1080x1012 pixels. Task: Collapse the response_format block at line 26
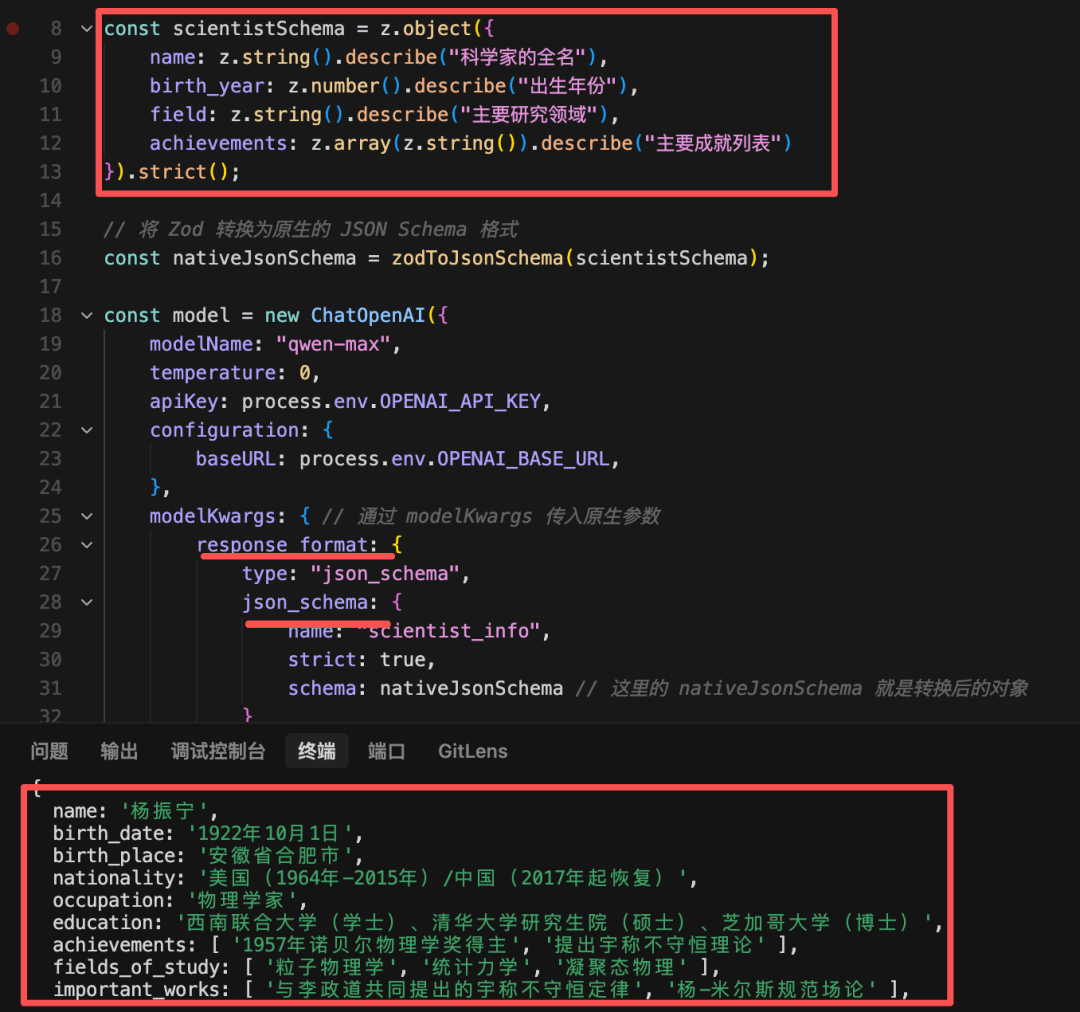tap(87, 545)
